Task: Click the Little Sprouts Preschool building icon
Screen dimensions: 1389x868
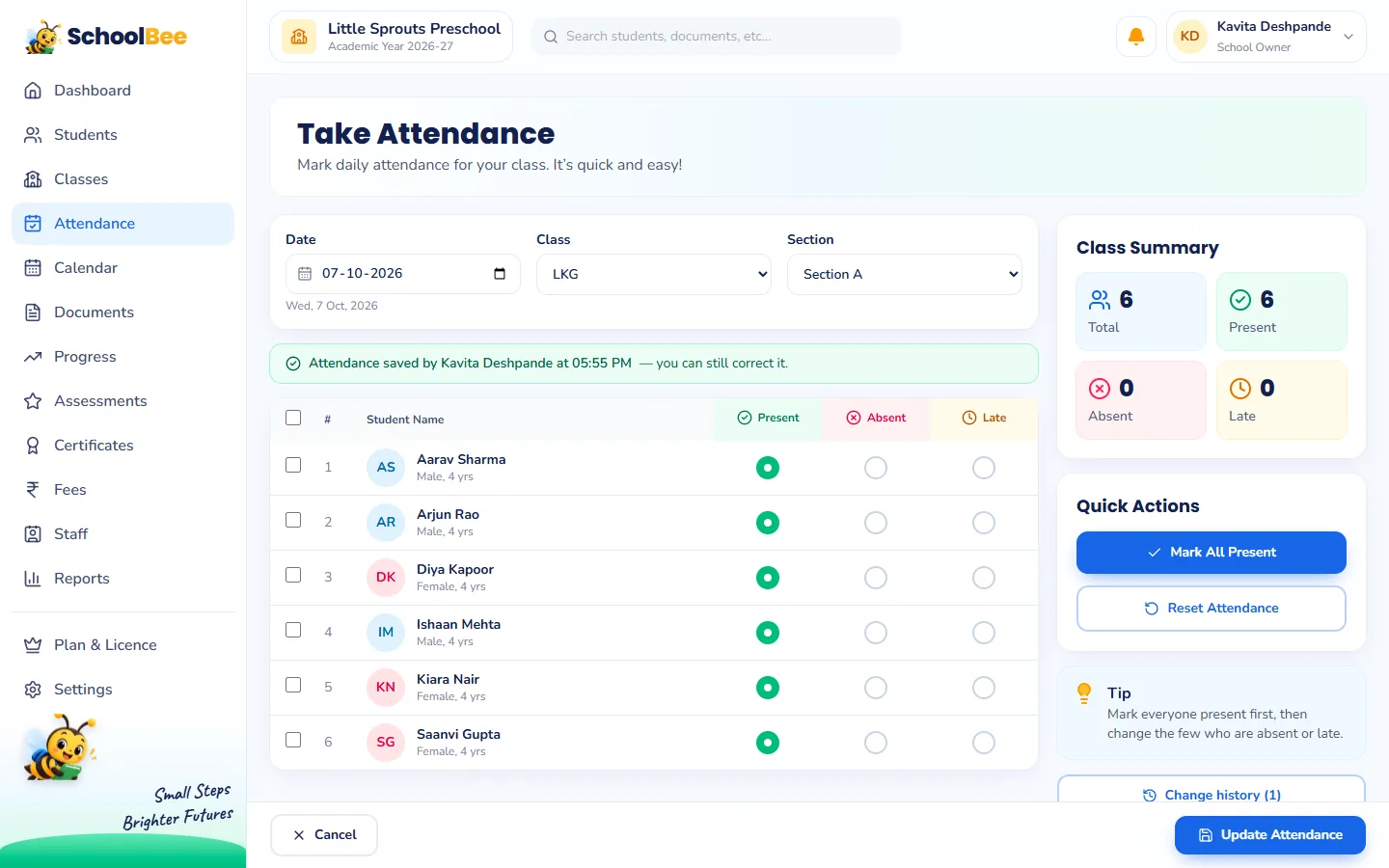Action: [x=299, y=37]
